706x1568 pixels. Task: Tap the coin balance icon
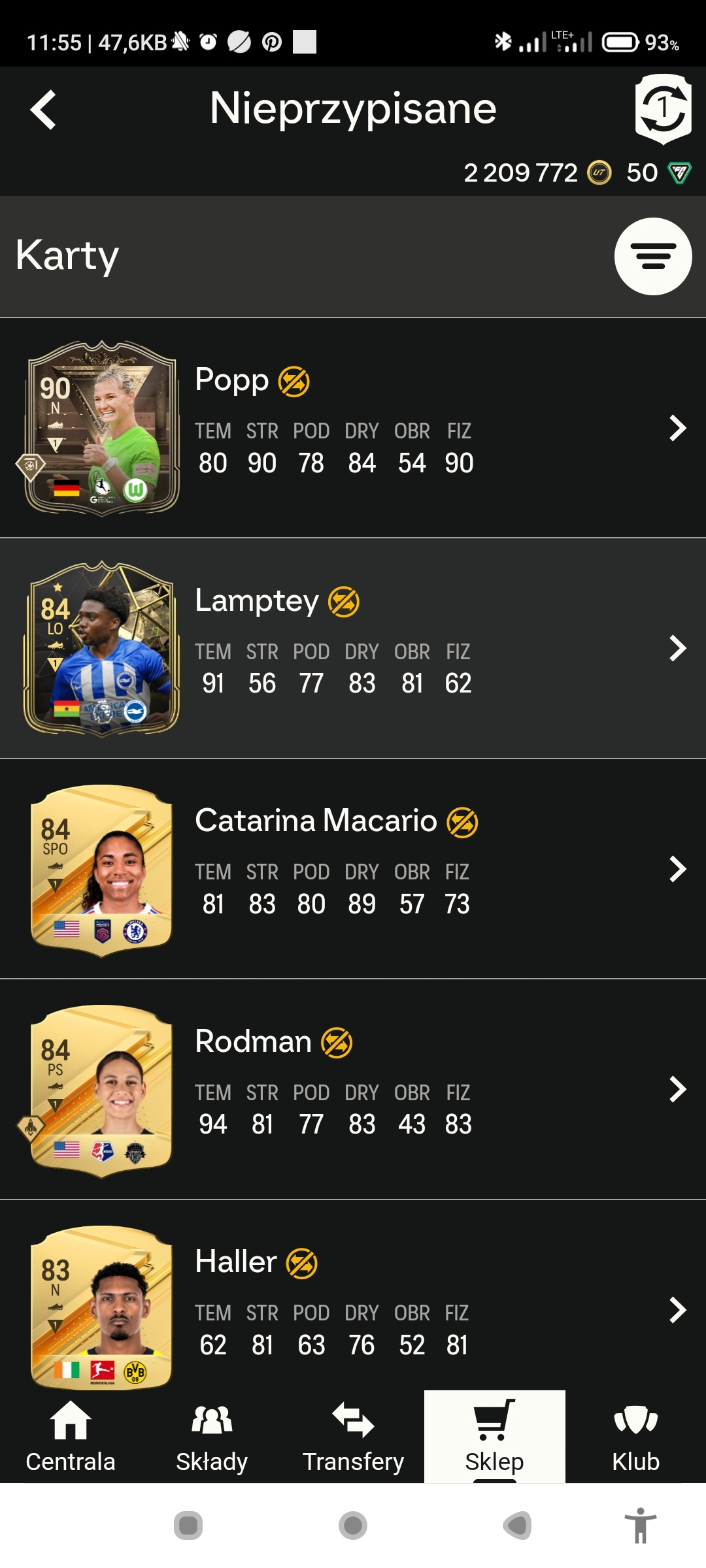click(x=599, y=173)
